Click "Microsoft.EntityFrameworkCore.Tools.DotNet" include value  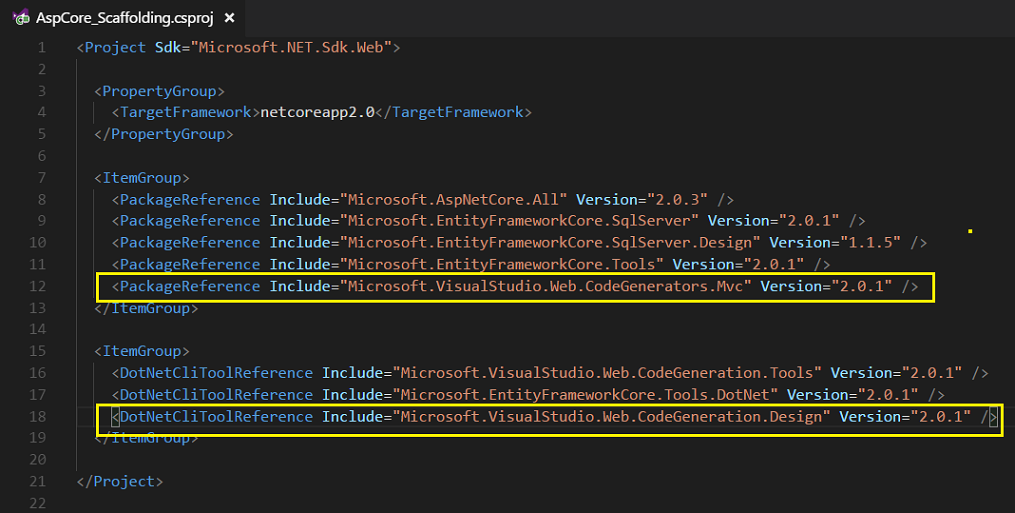(585, 394)
